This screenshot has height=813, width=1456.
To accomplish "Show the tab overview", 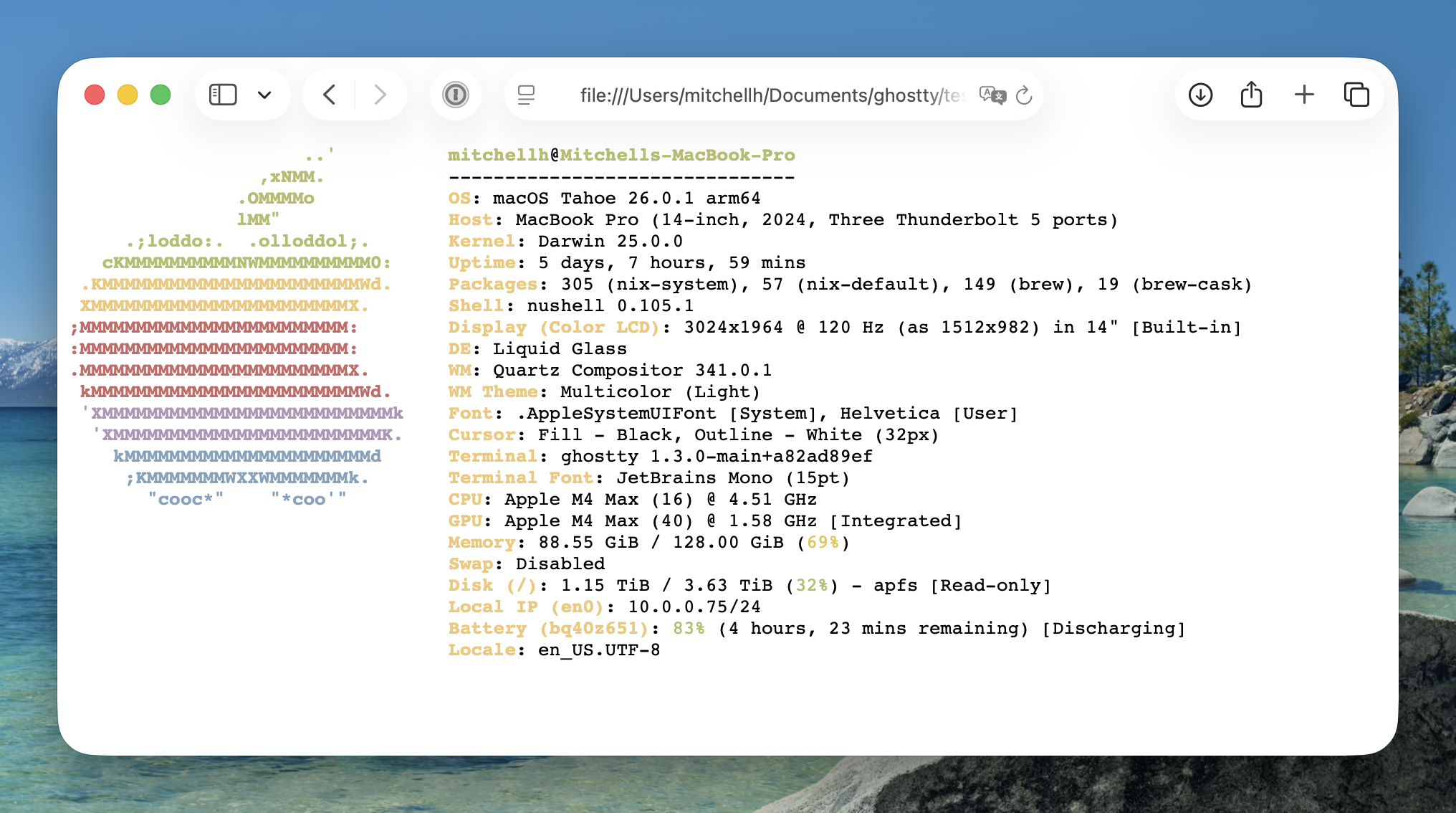I will click(1356, 95).
